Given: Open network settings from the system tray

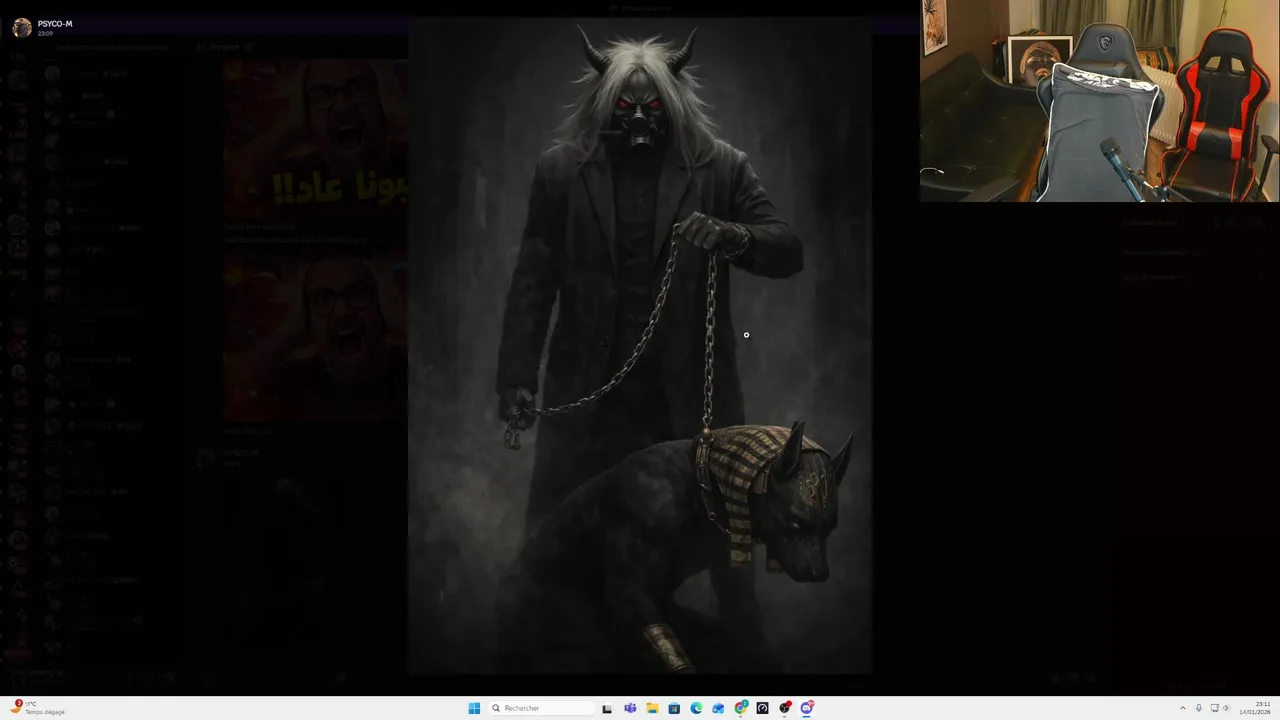Looking at the screenshot, I should click(1215, 708).
